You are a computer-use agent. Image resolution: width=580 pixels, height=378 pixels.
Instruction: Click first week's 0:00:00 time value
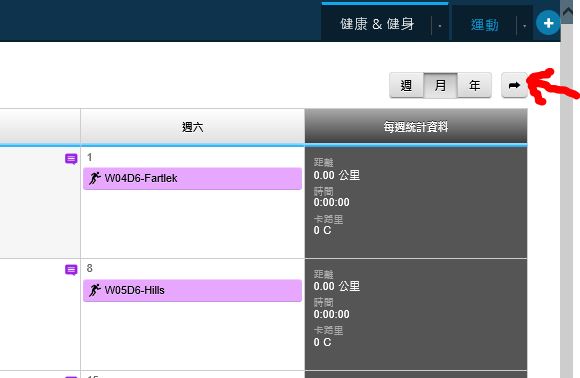(x=331, y=202)
